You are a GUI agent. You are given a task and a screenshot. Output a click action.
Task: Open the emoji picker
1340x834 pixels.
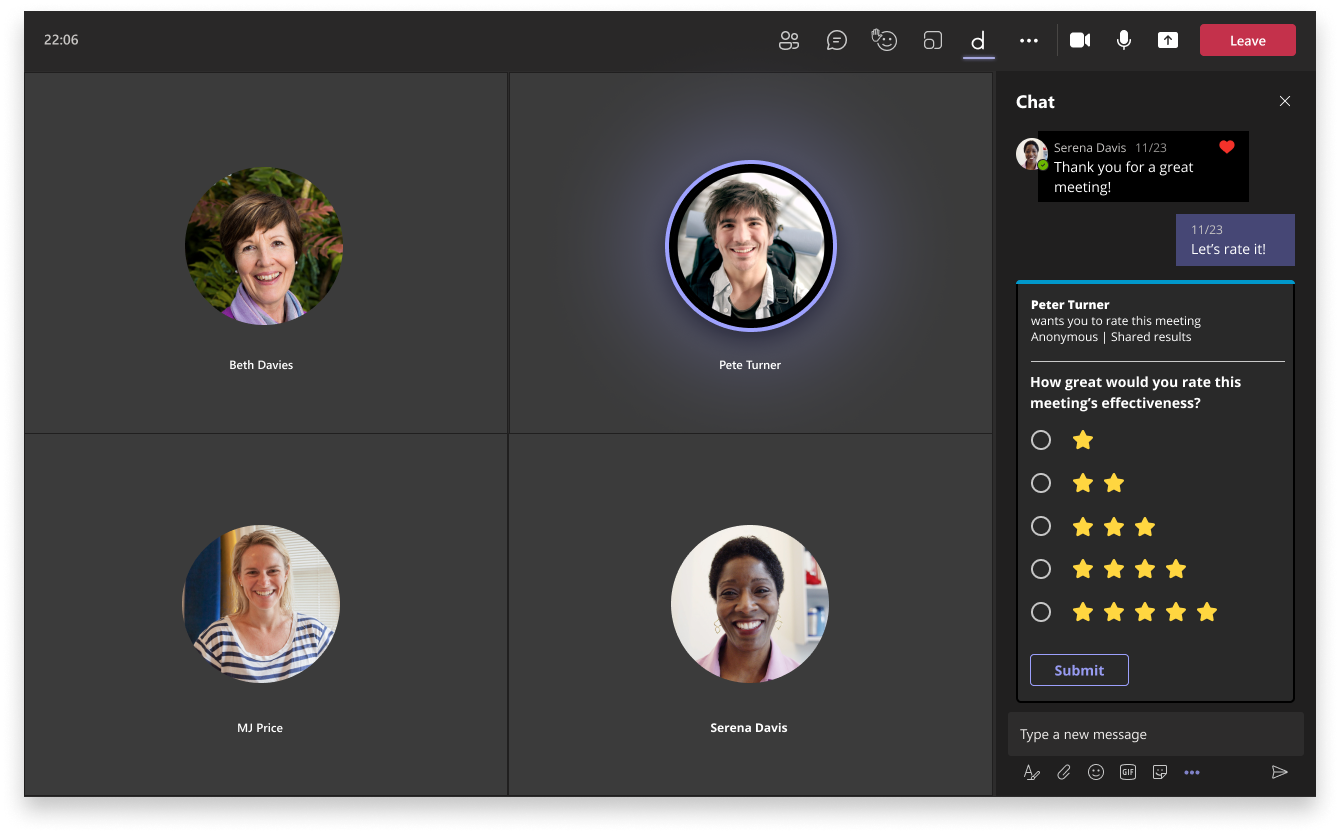pos(1096,772)
